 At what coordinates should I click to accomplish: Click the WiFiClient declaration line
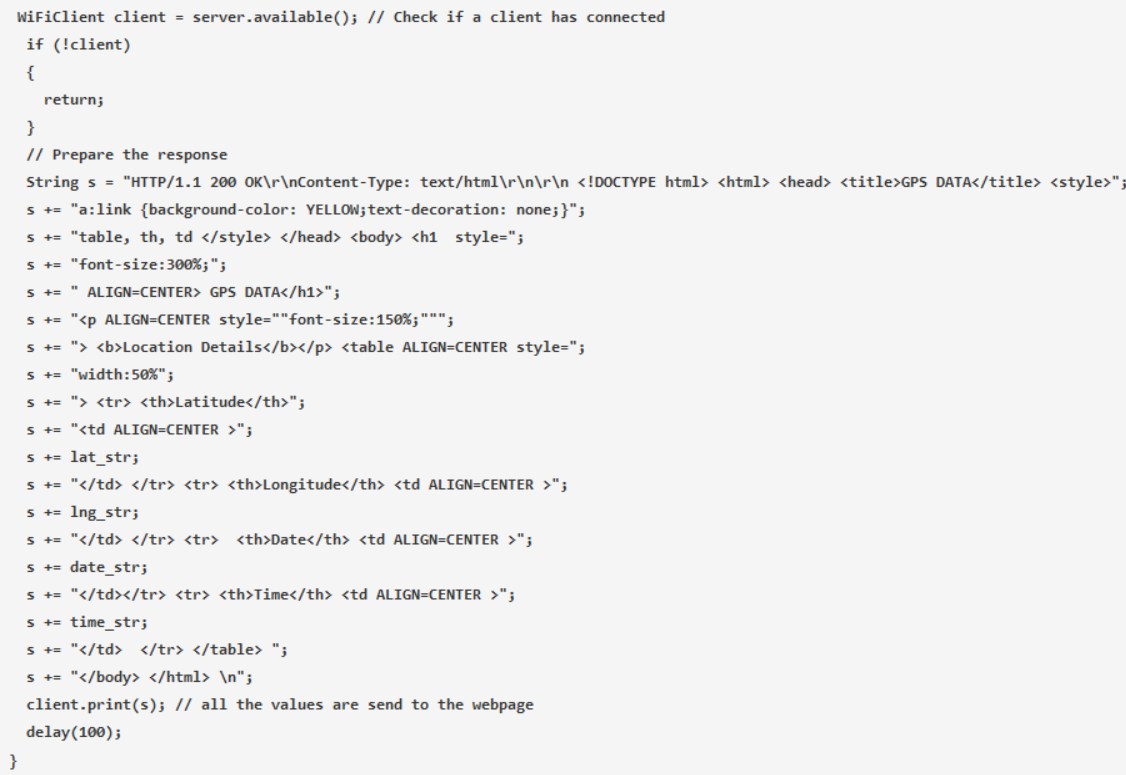click(x=340, y=18)
